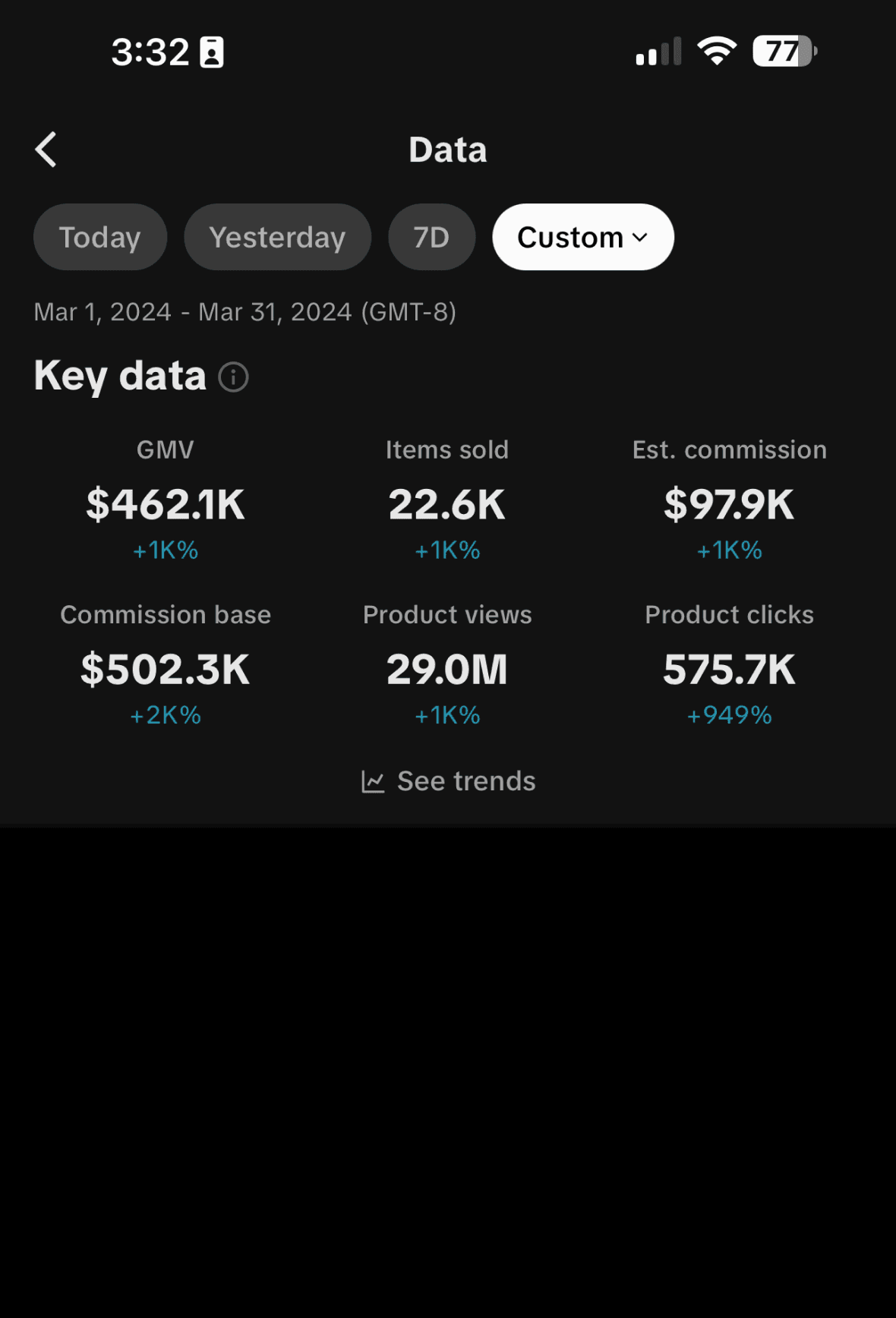Switch to the 7D range
896x1318 pixels.
(x=431, y=237)
